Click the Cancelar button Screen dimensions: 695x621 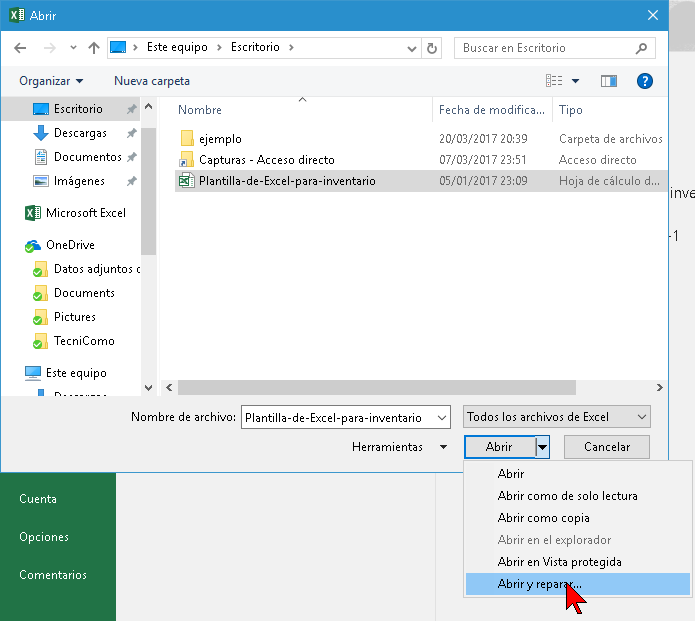pyautogui.click(x=607, y=447)
